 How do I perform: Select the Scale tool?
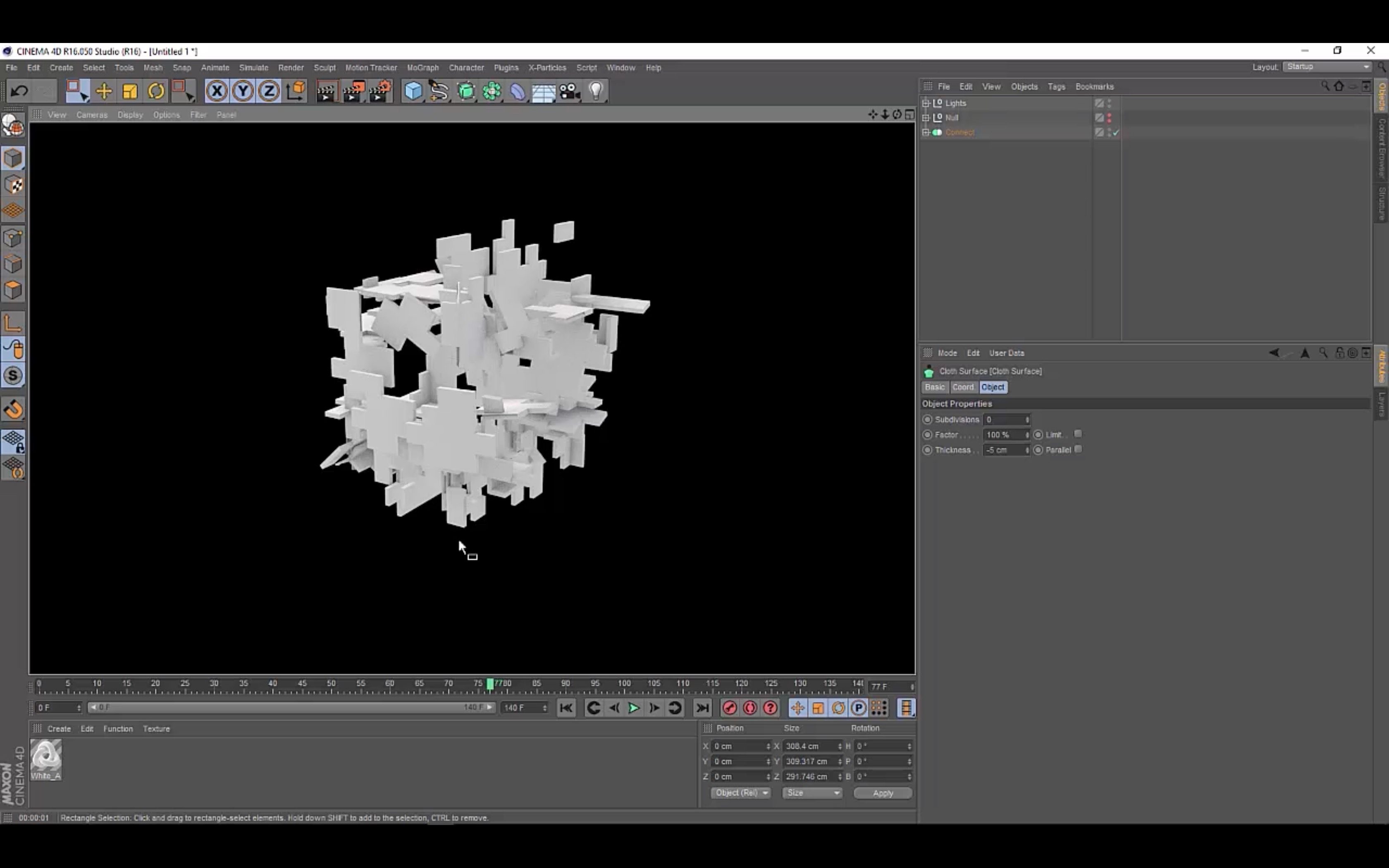pos(130,91)
